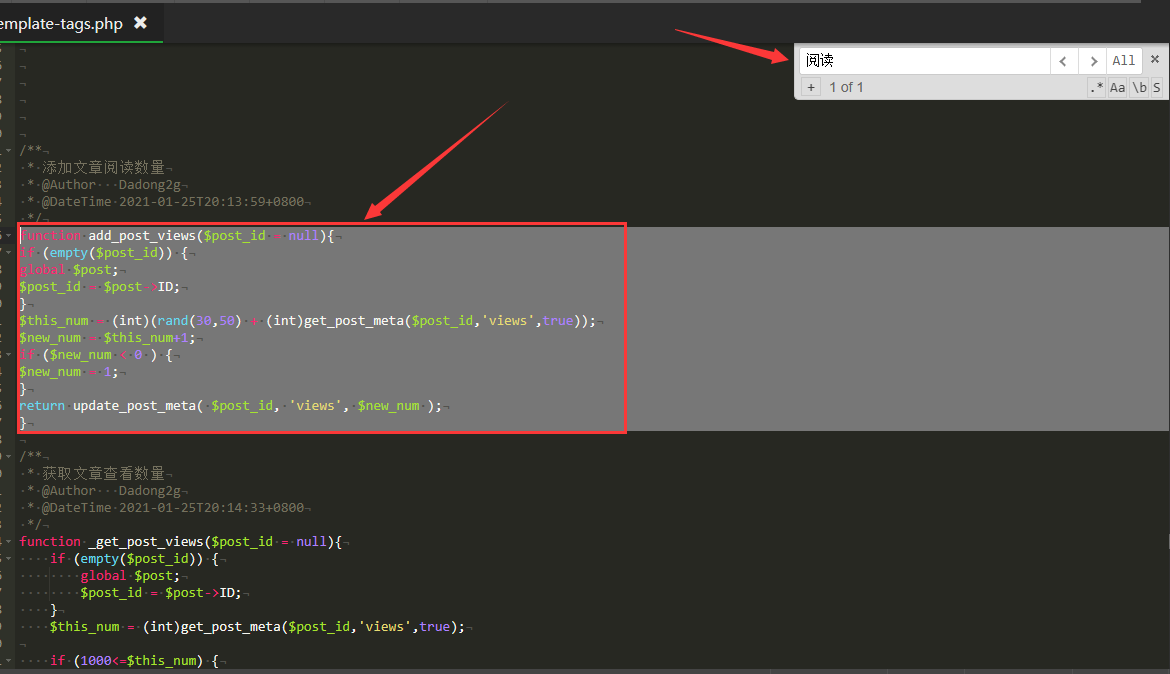The height and width of the screenshot is (674, 1170).
Task: Select all search matches with All button
Action: tap(1124, 61)
